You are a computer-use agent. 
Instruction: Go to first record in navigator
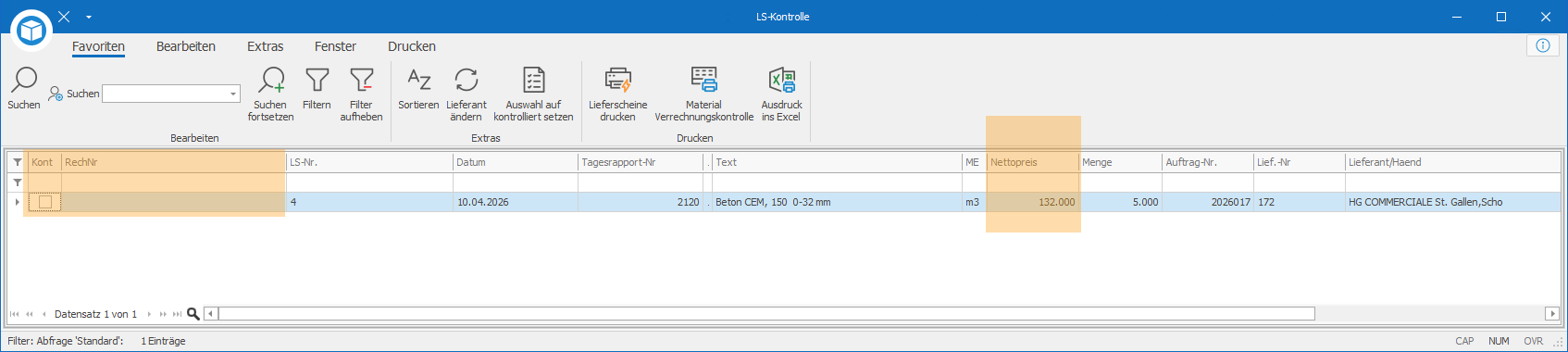pos(14,314)
